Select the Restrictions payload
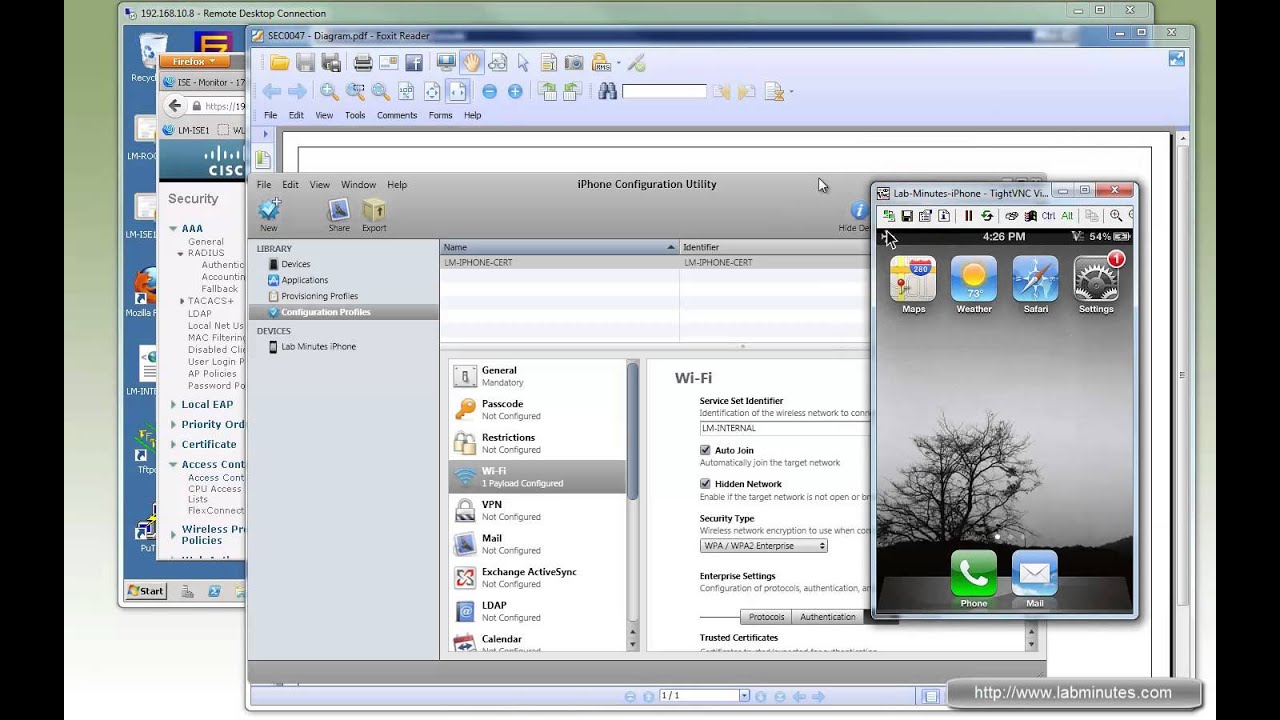1280x720 pixels. click(x=538, y=443)
